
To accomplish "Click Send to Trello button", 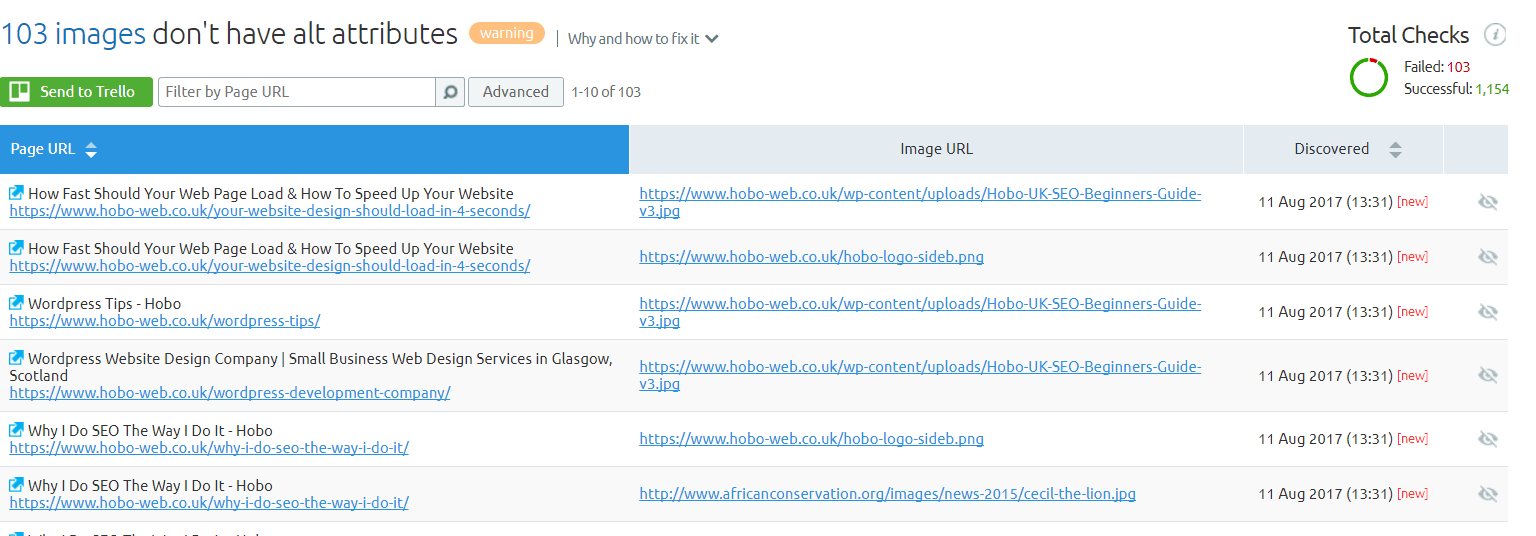I will [76, 92].
